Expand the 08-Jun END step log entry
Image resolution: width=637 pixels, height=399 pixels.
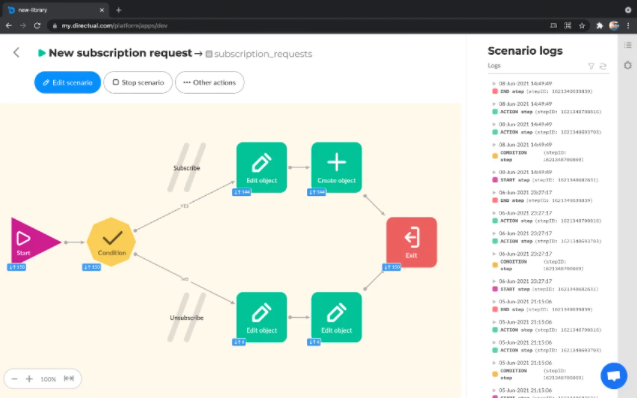[x=494, y=83]
